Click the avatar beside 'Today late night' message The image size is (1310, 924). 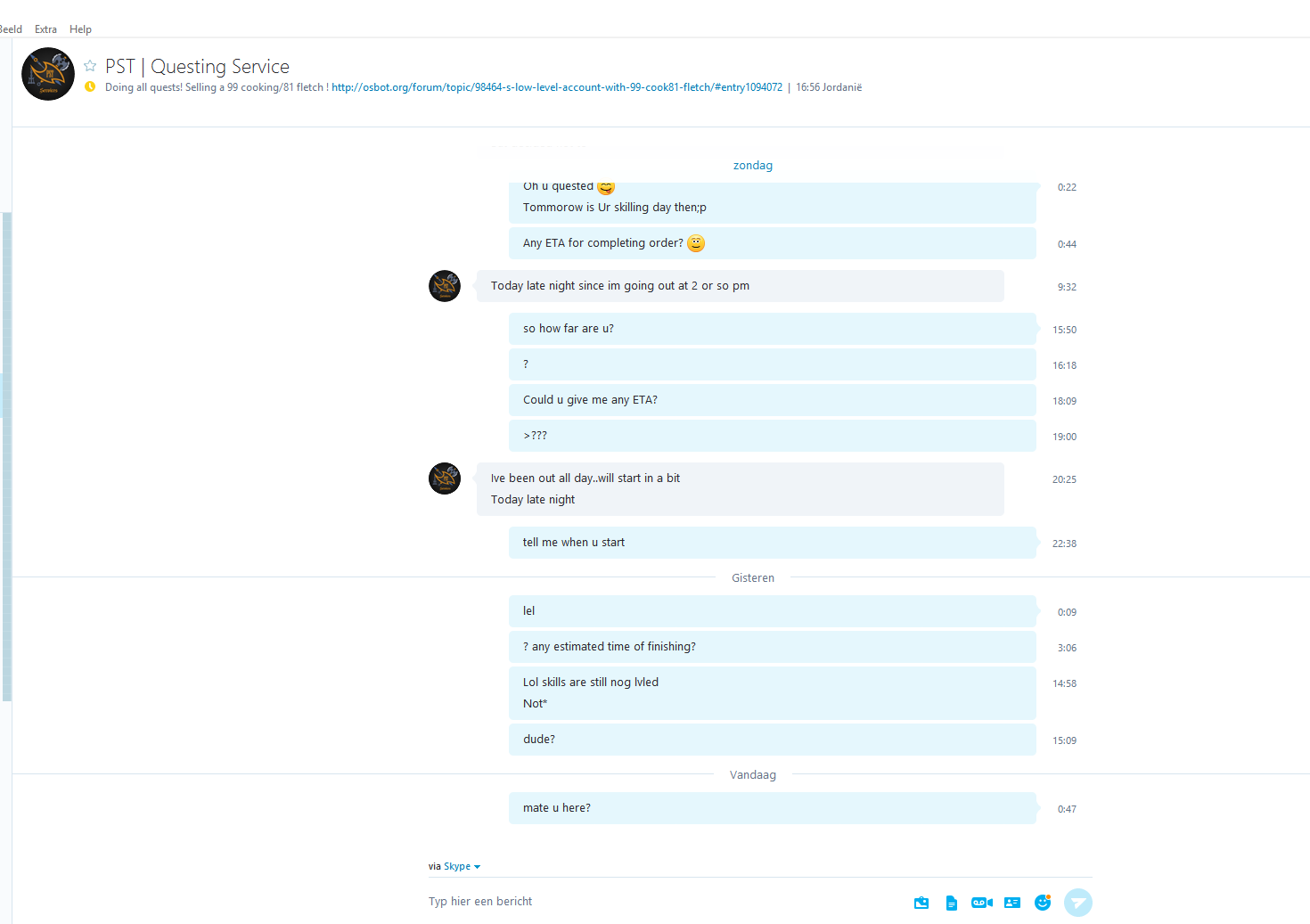tap(445, 286)
